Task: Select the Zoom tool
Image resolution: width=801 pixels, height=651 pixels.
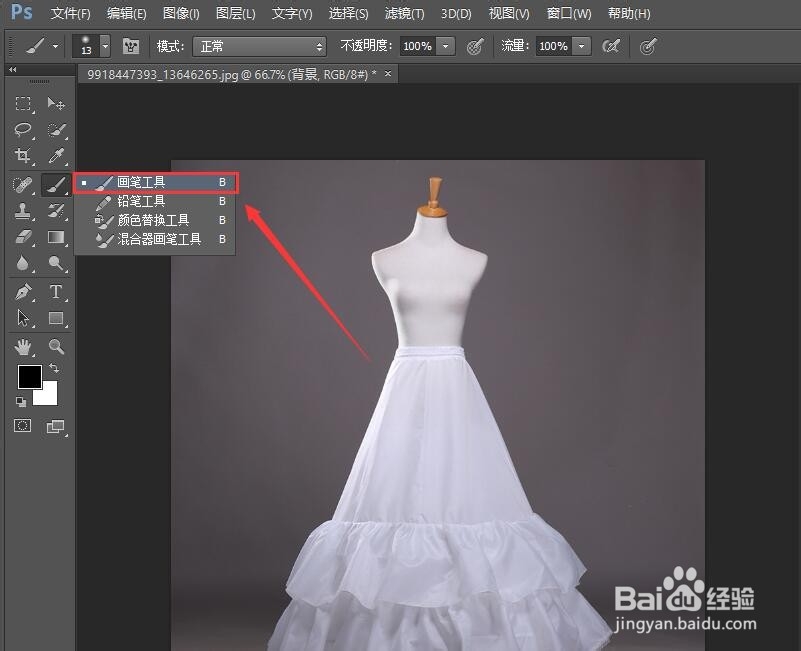Action: pos(56,346)
